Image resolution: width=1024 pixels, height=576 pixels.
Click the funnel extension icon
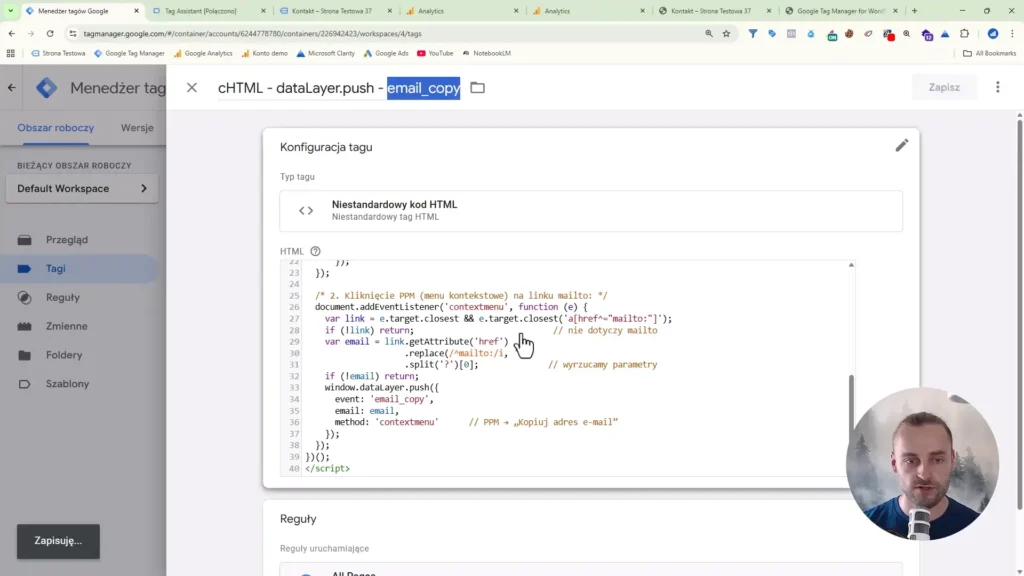[752, 33]
